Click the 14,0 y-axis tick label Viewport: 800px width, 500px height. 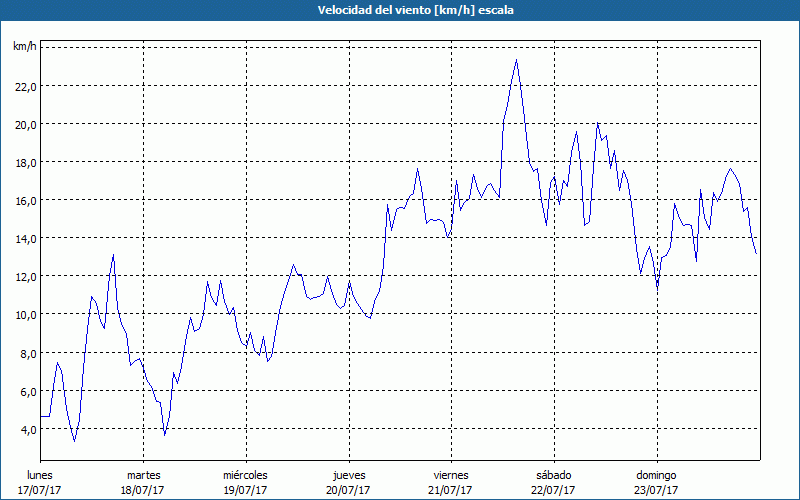[25, 238]
